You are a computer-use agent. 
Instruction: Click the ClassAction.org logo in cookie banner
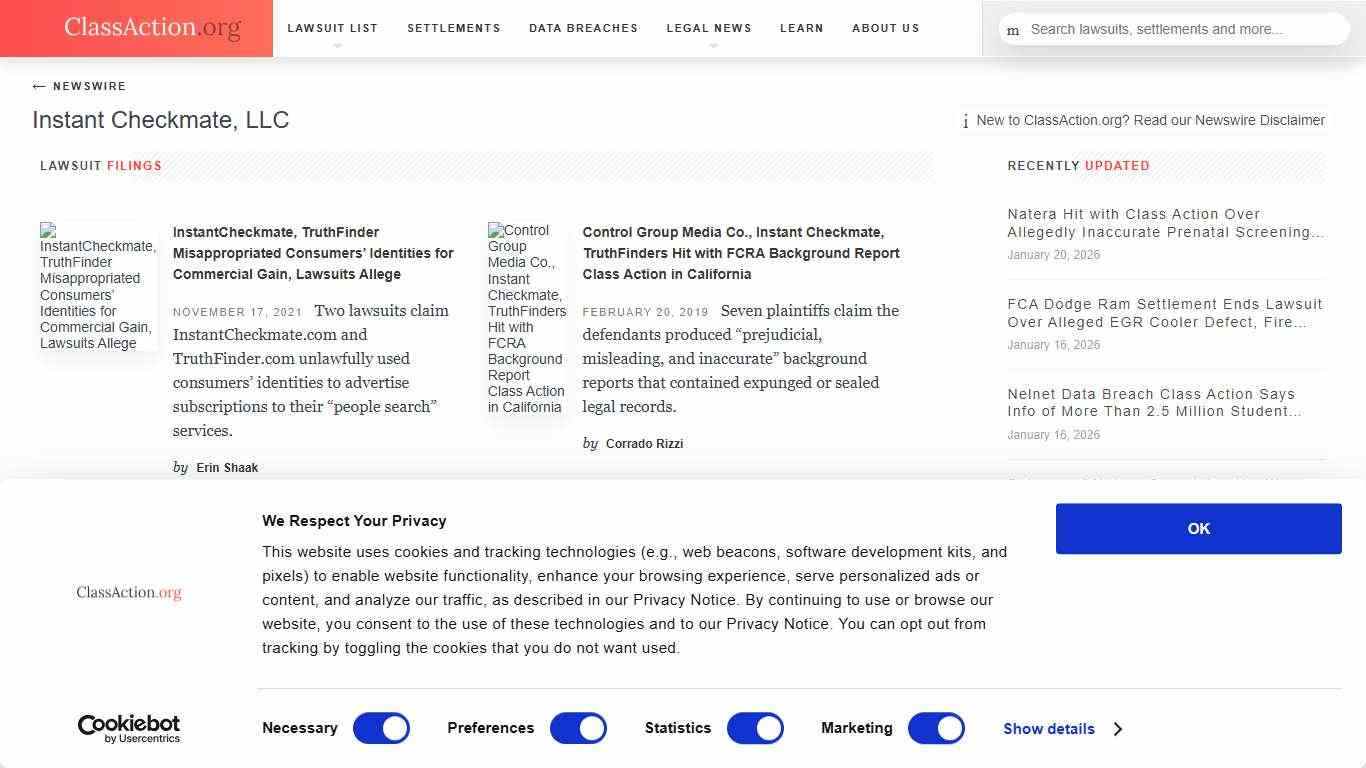click(x=129, y=592)
